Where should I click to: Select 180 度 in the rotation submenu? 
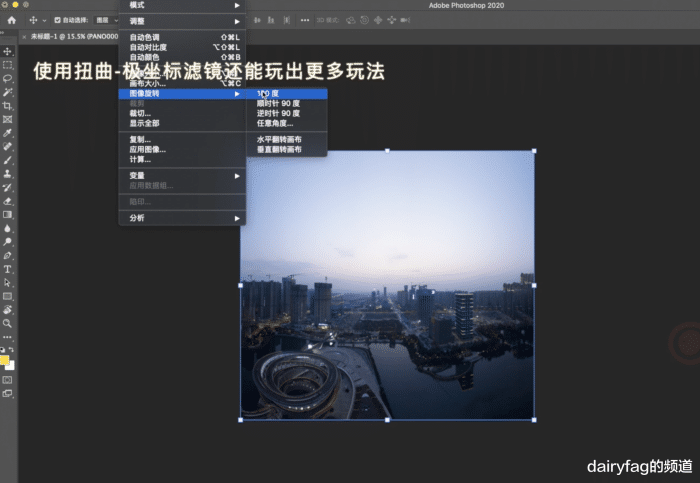click(287, 94)
